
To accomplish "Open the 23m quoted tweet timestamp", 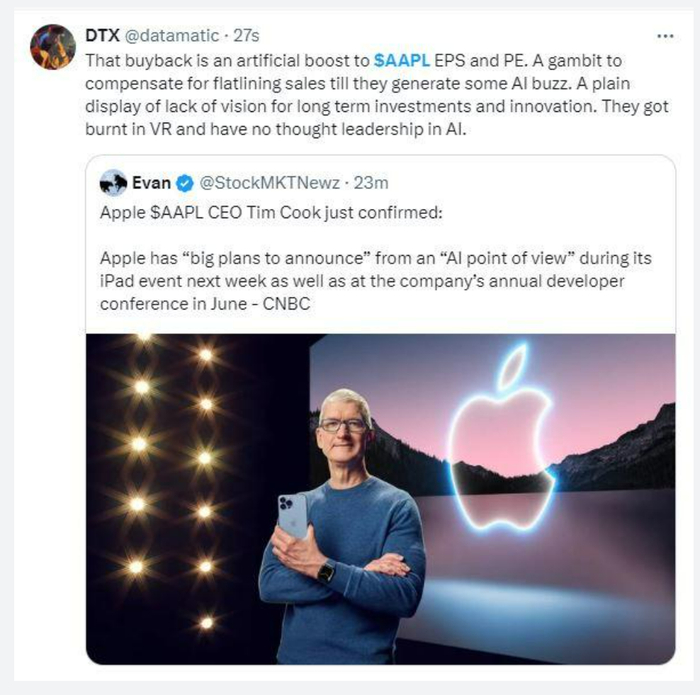I will 370,183.
